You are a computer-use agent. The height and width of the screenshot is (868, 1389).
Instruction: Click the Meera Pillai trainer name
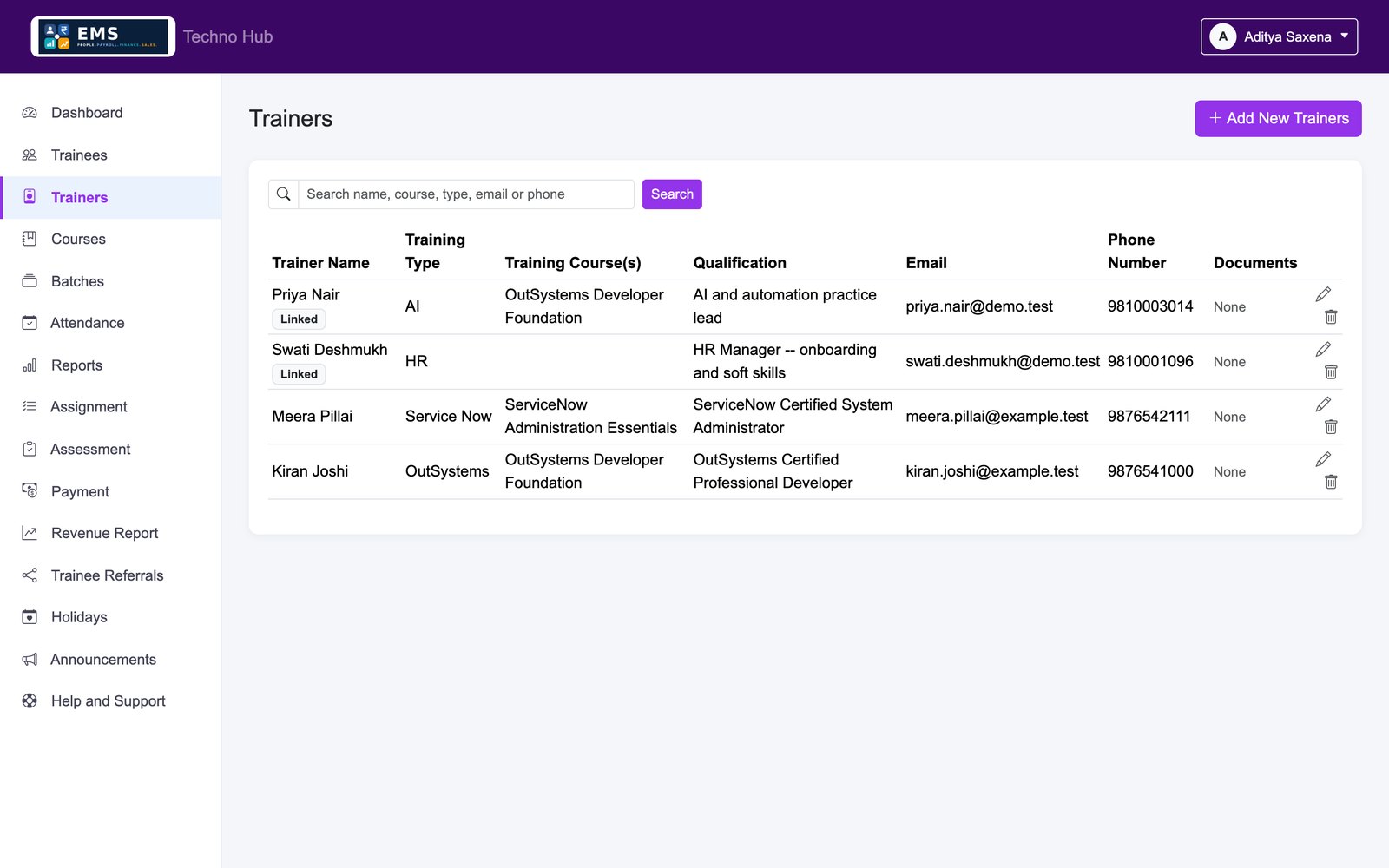[x=312, y=416]
